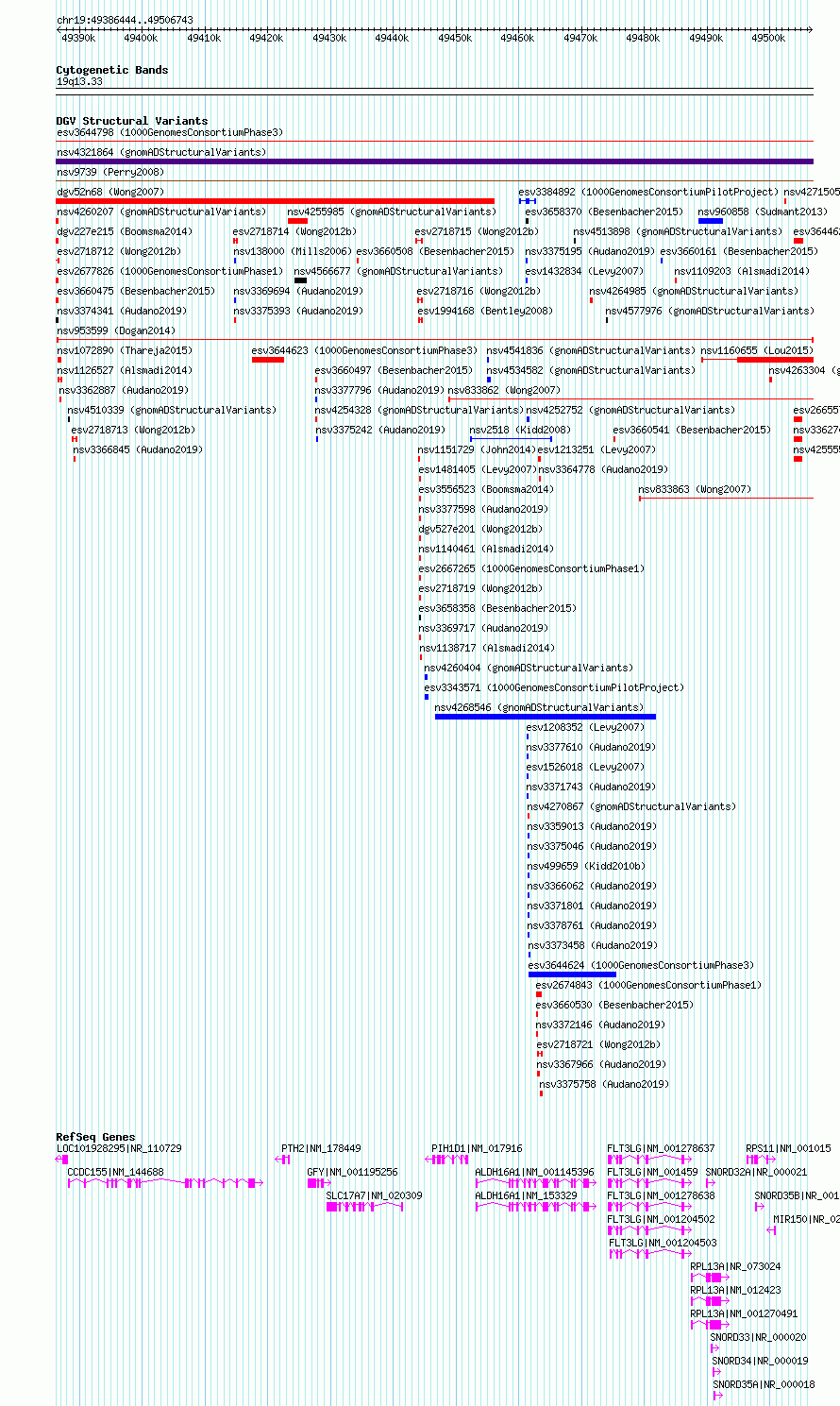The width and height of the screenshot is (840, 1406).
Task: Click the red nsv4255985 gnomAD bar
Action: (298, 221)
